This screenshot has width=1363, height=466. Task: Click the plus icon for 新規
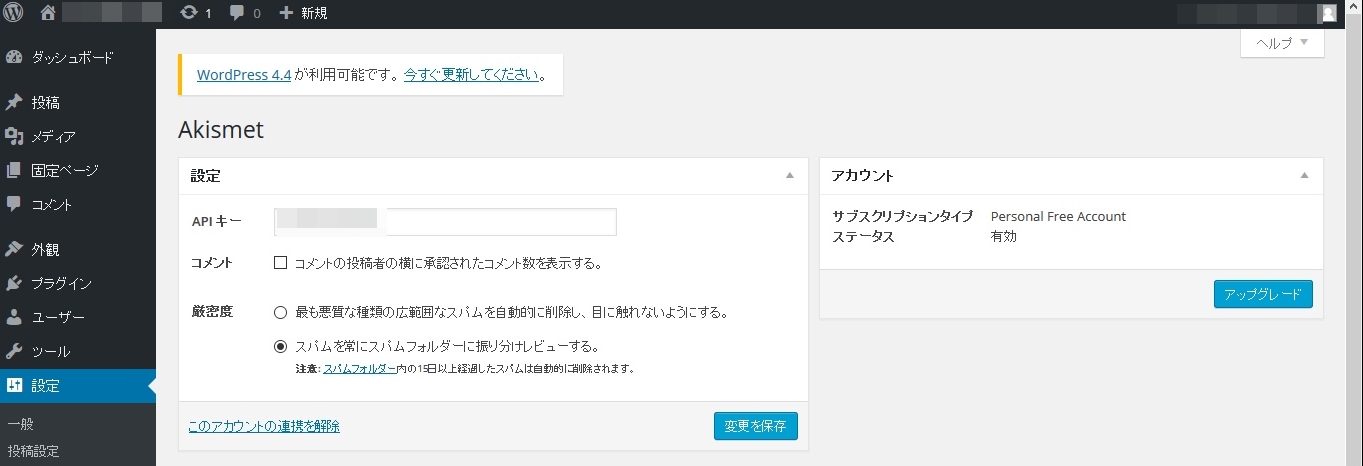(x=286, y=13)
